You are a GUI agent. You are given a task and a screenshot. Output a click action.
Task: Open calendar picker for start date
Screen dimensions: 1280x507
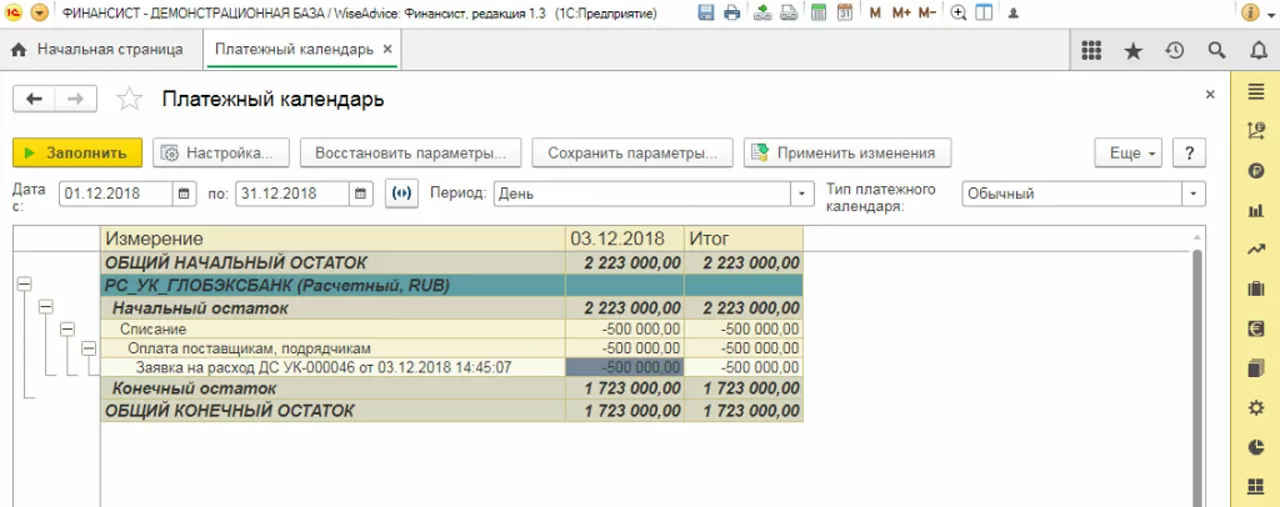click(x=185, y=193)
